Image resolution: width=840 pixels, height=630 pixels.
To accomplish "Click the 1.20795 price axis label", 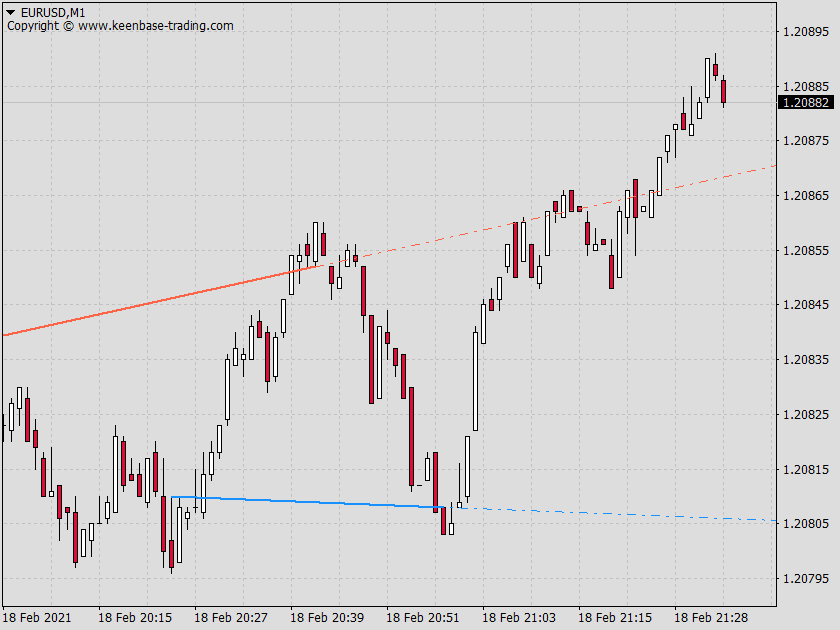I will coord(806,579).
